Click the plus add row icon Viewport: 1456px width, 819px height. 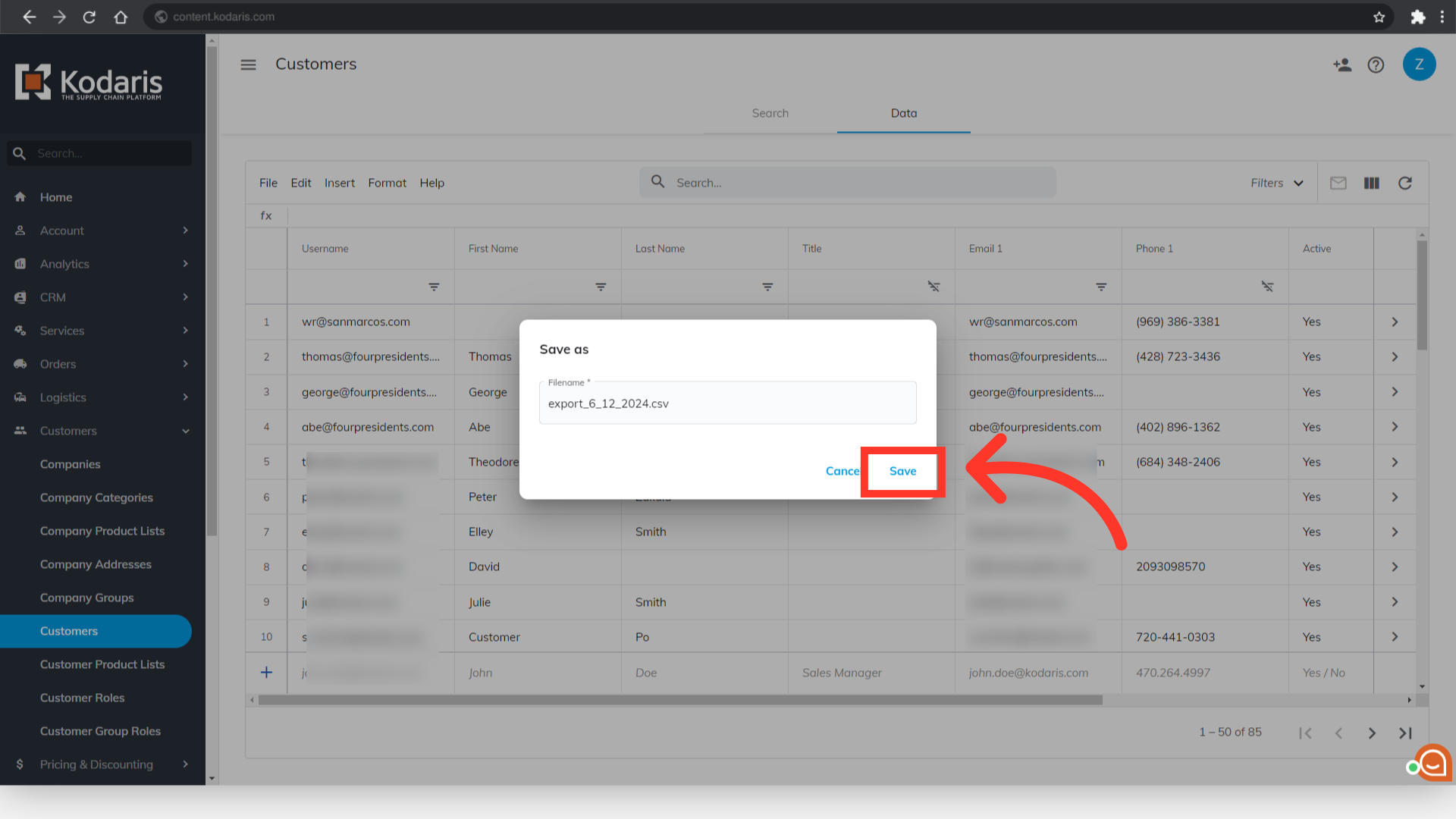pyautogui.click(x=266, y=673)
